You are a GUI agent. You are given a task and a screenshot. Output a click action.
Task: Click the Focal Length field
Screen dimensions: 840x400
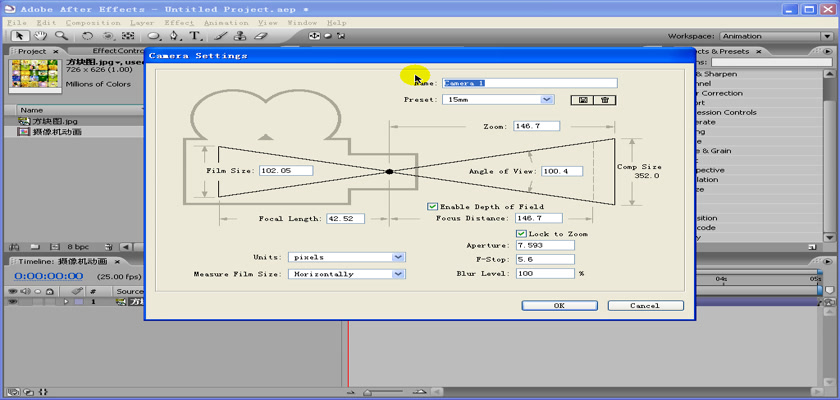point(345,218)
